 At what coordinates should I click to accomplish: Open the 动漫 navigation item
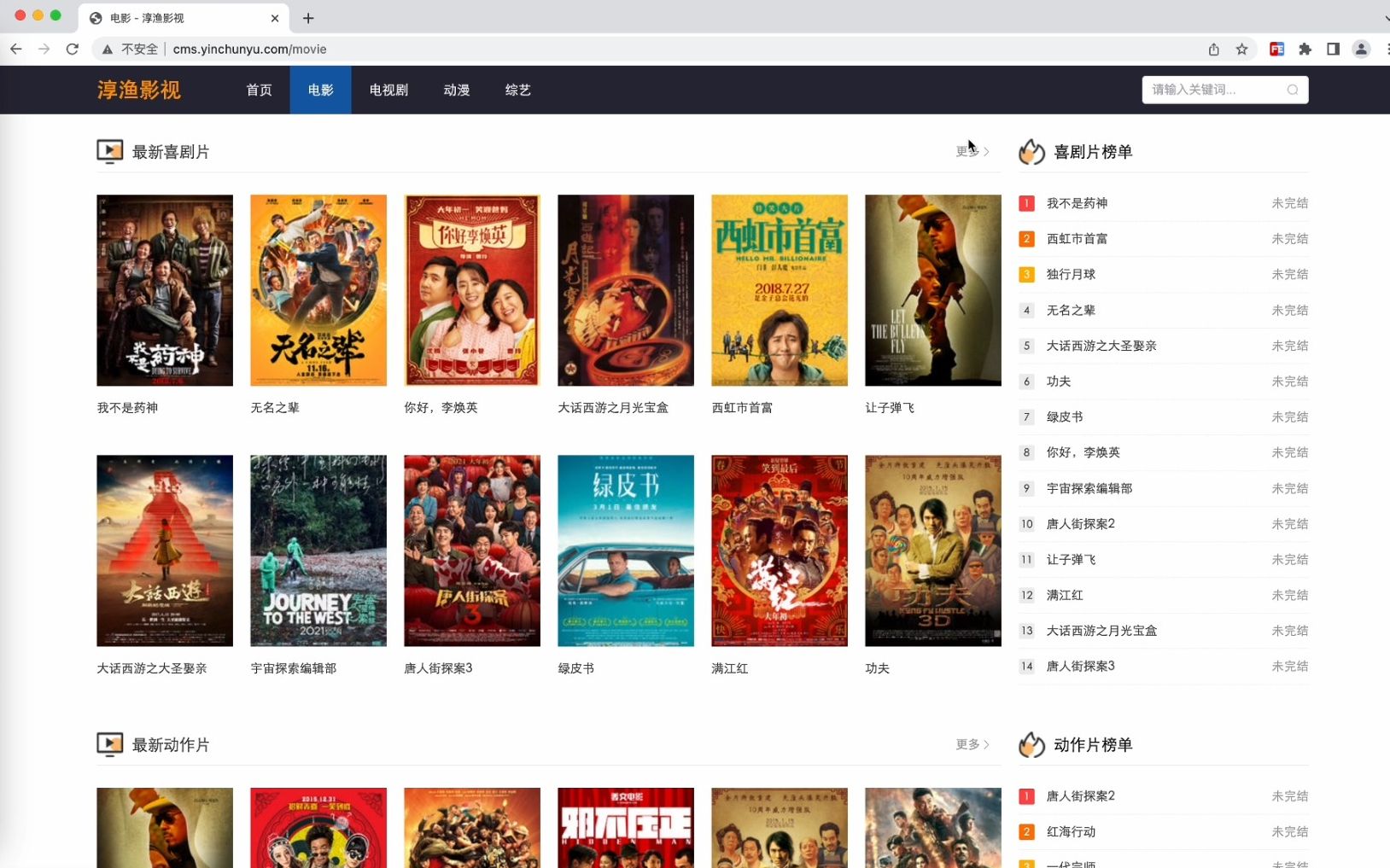(x=457, y=90)
